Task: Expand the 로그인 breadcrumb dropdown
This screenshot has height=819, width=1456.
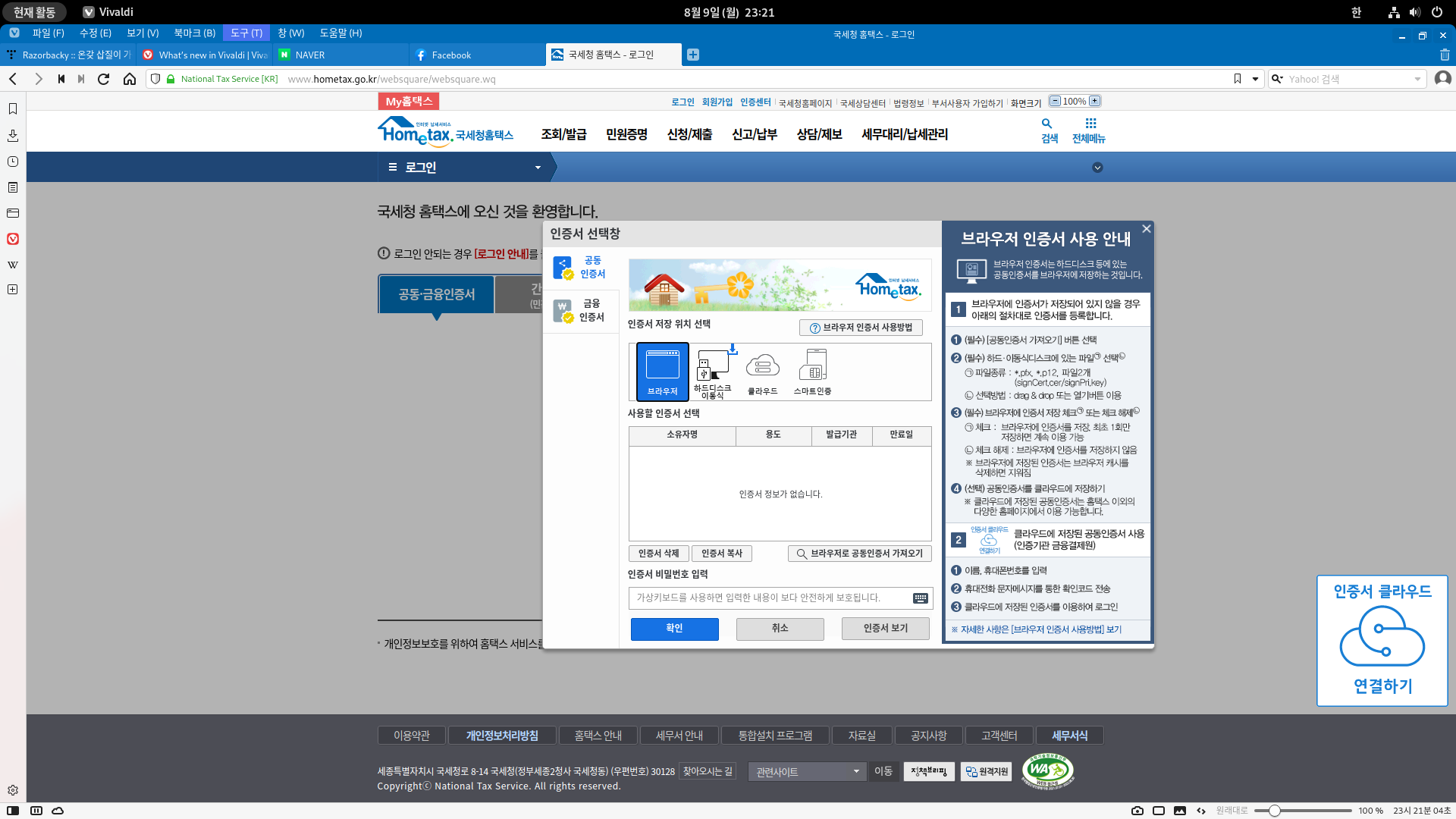Action: (x=538, y=168)
